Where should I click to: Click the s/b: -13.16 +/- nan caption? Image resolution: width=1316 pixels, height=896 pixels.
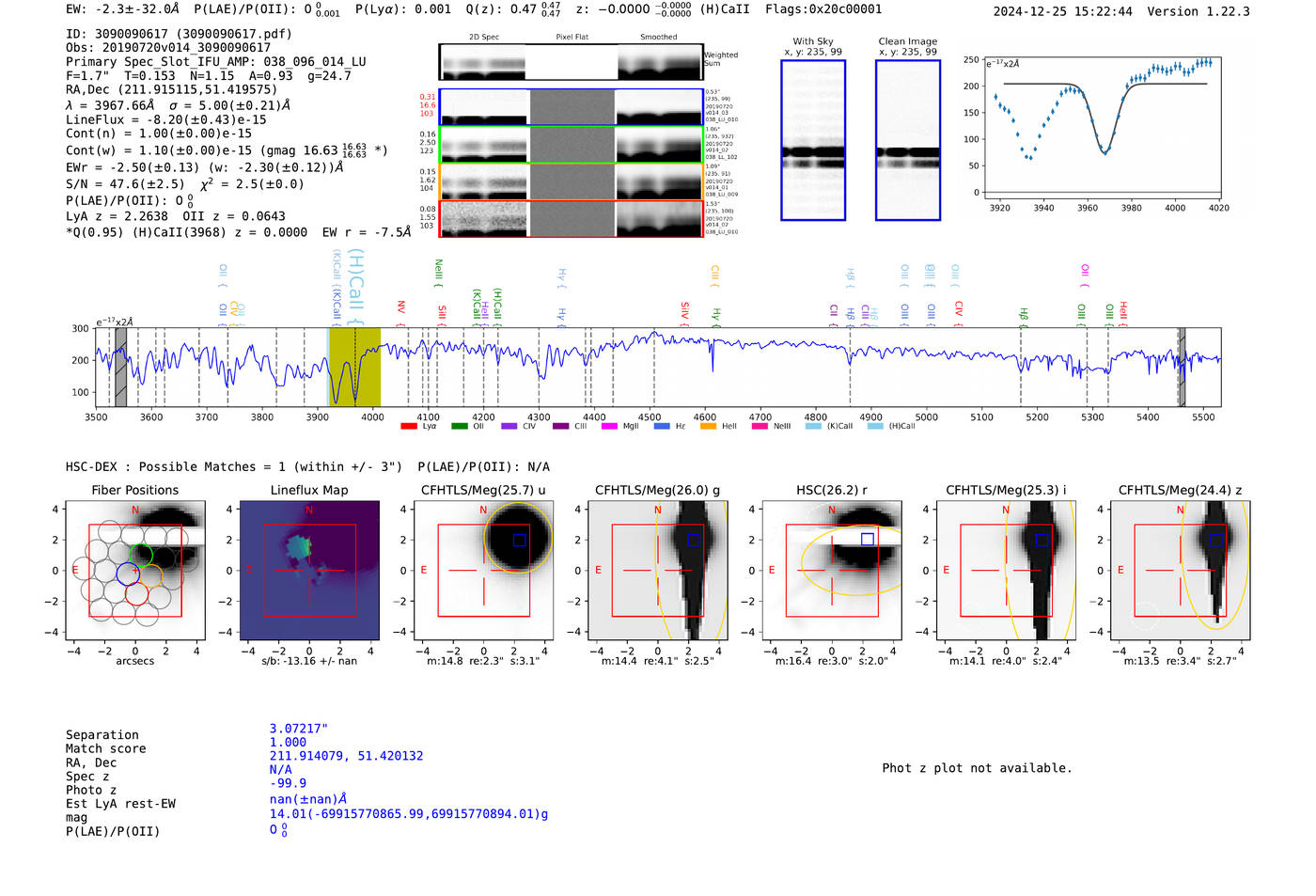[x=309, y=661]
